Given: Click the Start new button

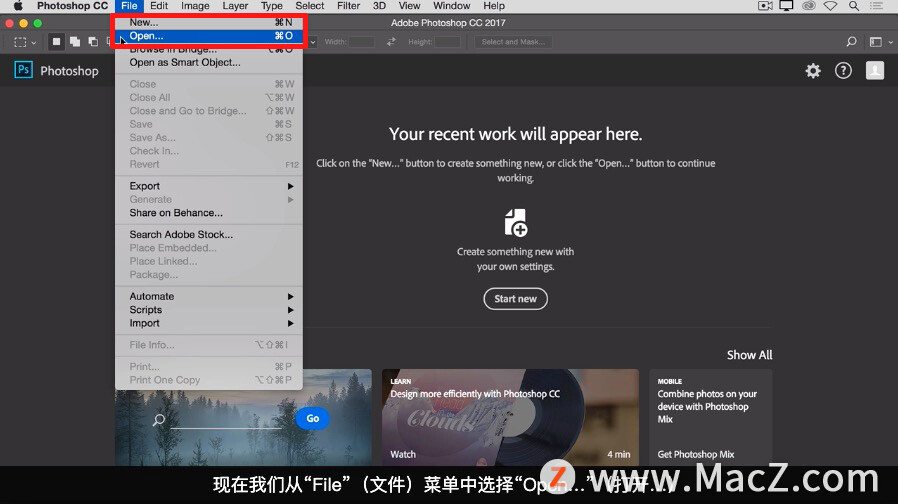Looking at the screenshot, I should (x=515, y=298).
